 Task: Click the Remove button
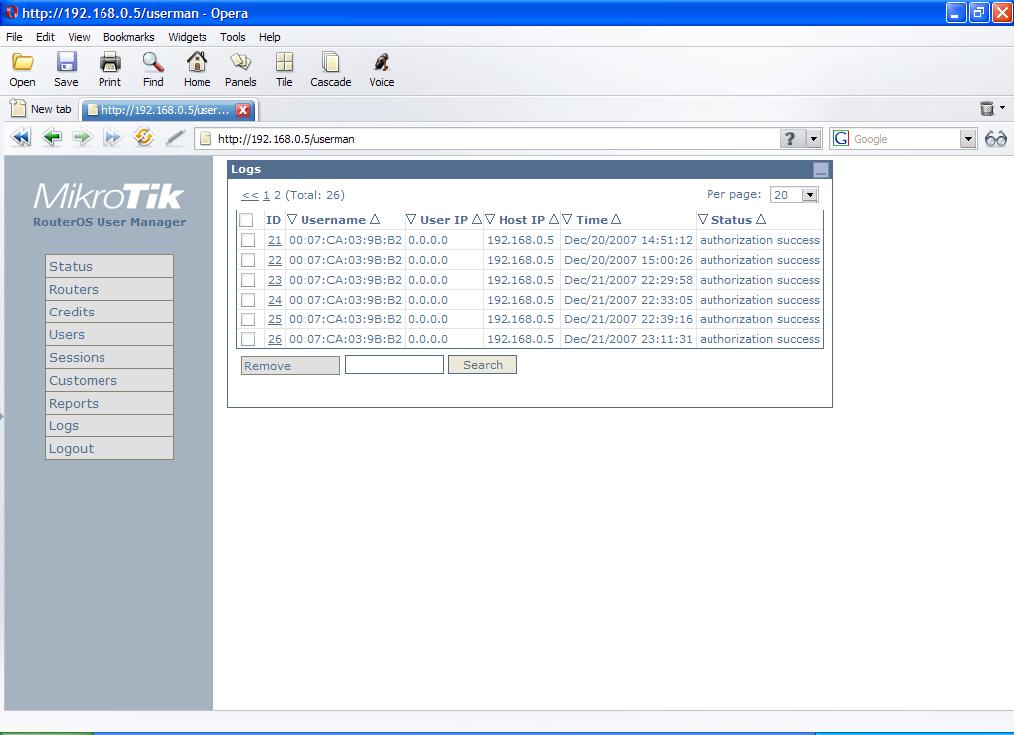(x=290, y=365)
